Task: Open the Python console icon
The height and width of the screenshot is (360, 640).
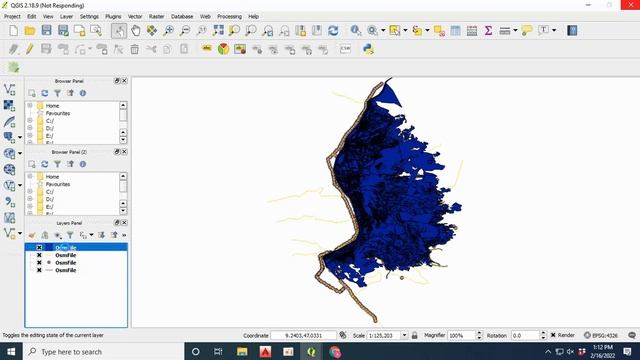Action: [x=369, y=49]
